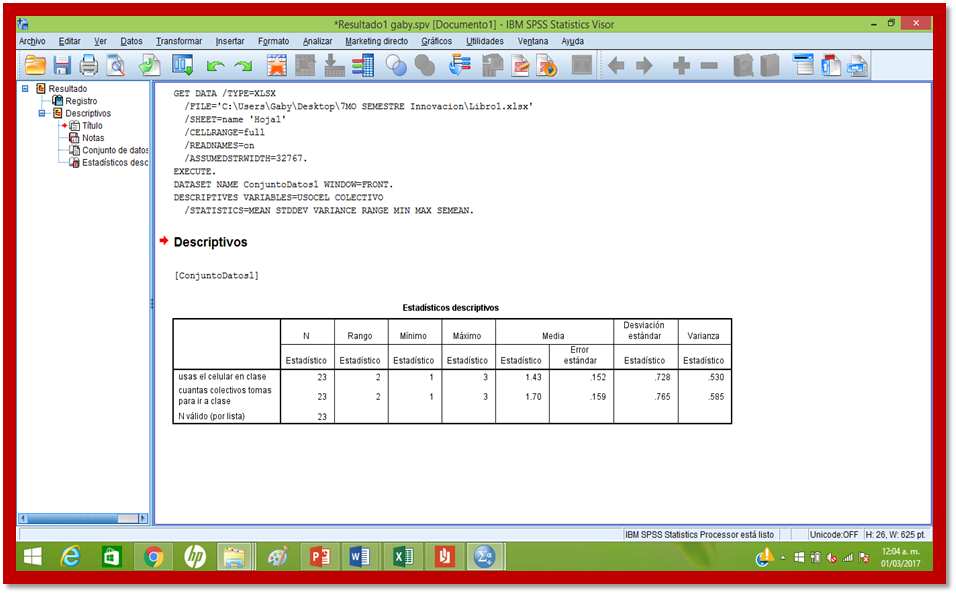Screen dimensions: 956x594
Task: Save the output using the floppy disk icon
Action: 62,65
